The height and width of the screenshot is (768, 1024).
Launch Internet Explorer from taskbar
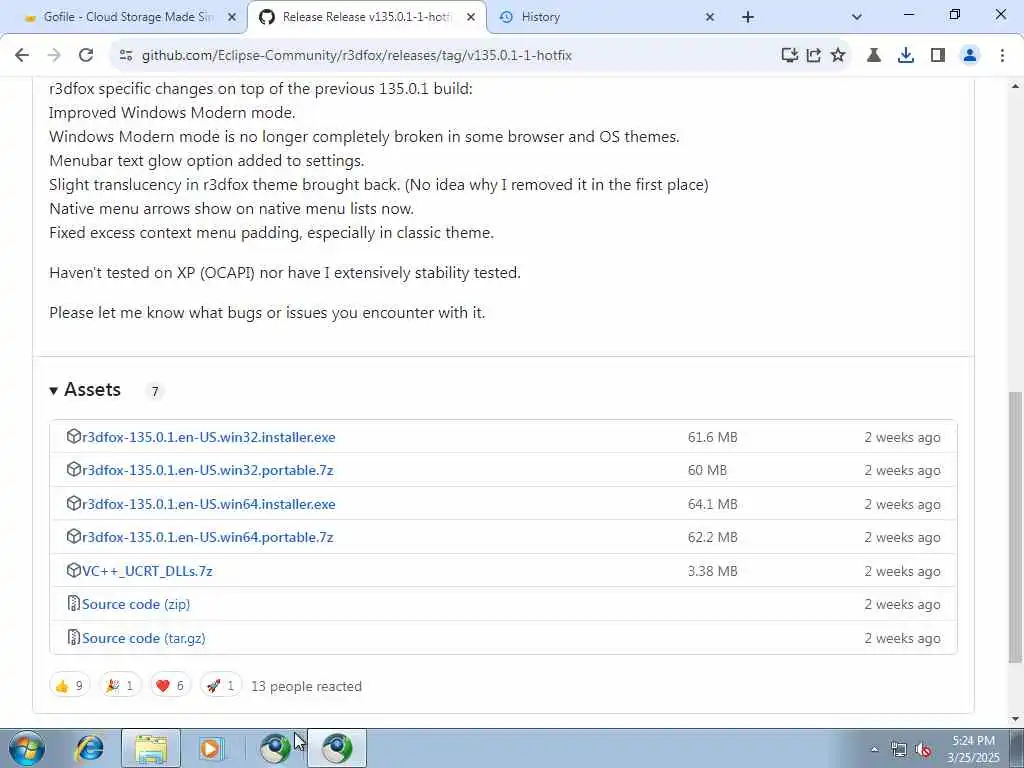click(x=89, y=748)
